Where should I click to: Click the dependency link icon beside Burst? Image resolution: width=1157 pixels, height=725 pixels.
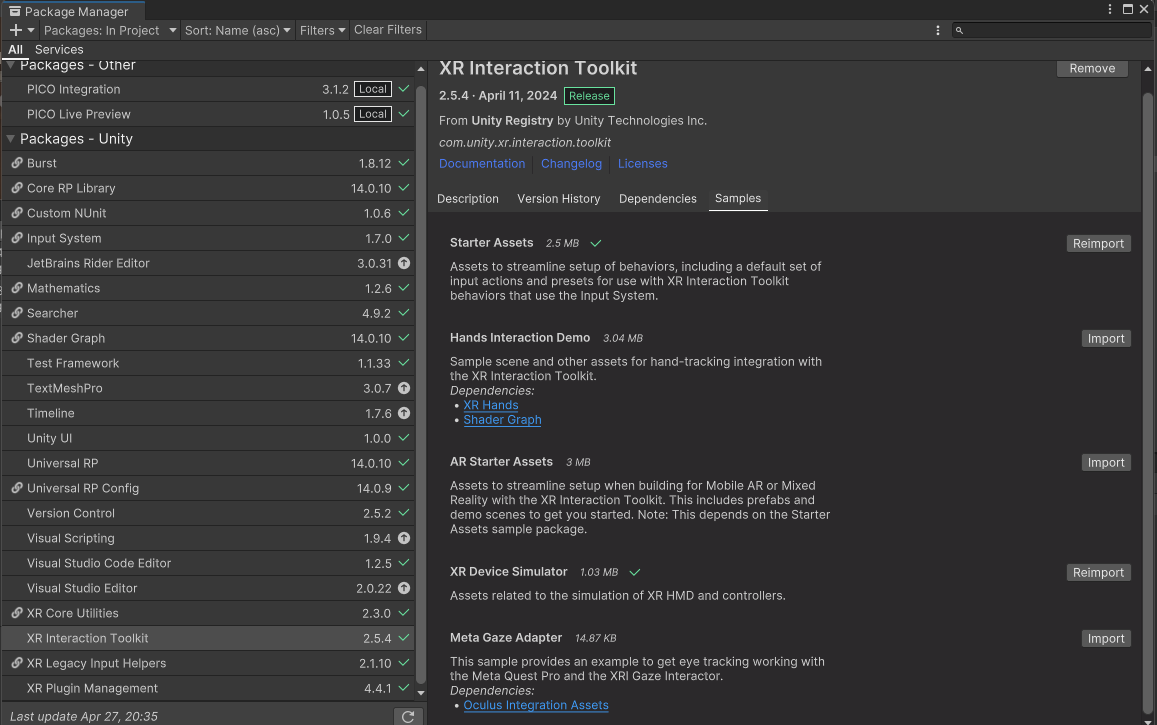(16, 163)
